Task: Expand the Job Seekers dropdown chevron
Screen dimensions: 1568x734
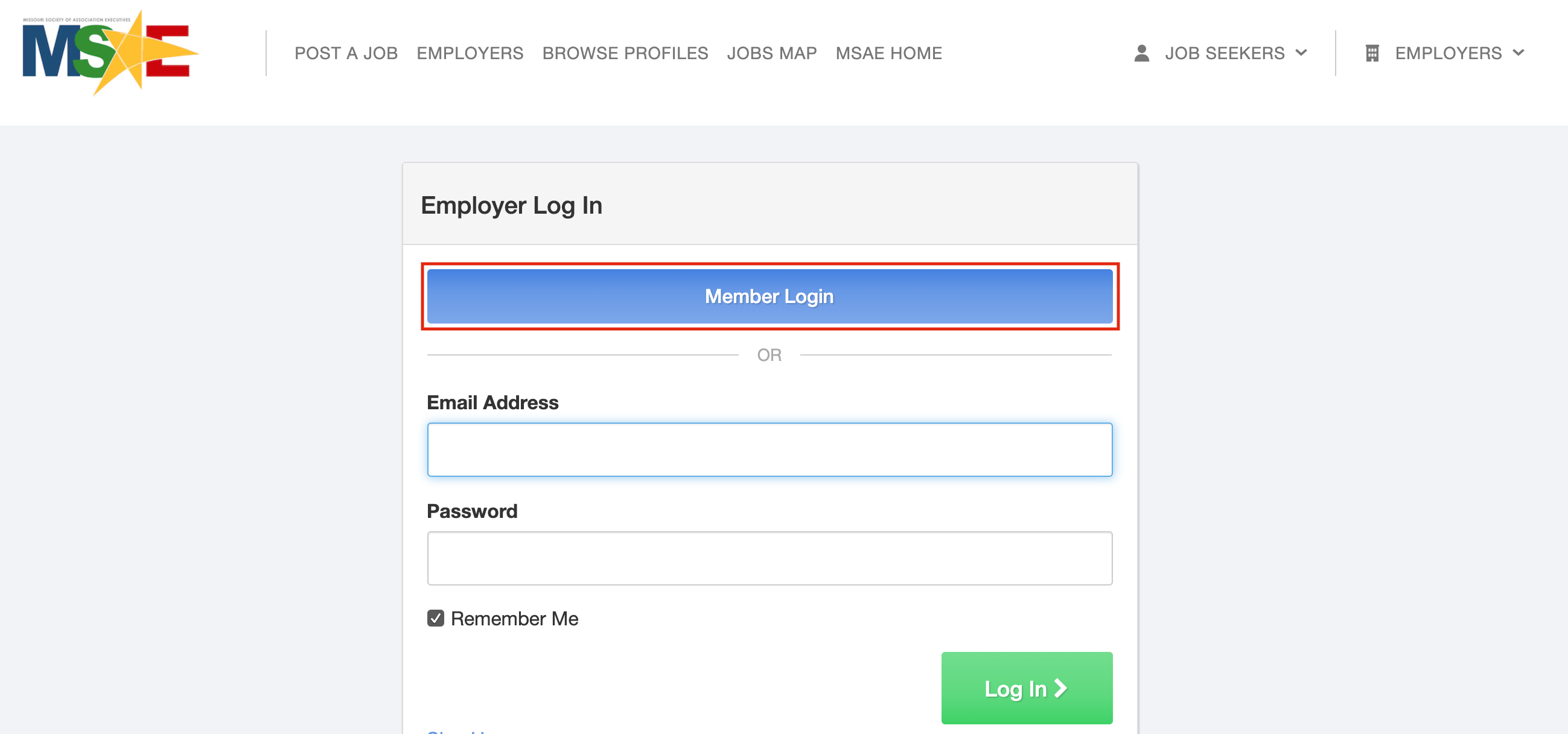Action: click(1301, 53)
